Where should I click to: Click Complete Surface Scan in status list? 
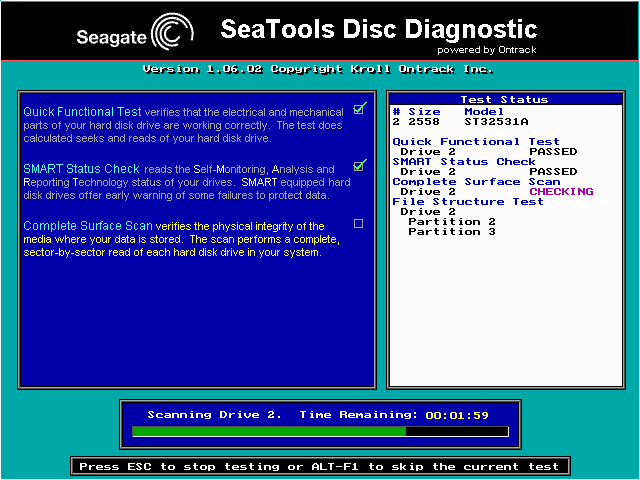click(x=476, y=182)
